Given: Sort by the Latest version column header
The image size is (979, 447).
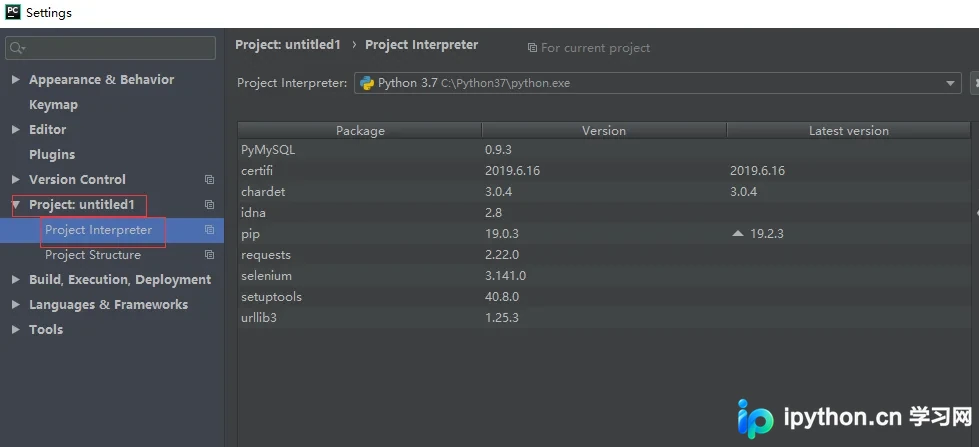Looking at the screenshot, I should [849, 130].
